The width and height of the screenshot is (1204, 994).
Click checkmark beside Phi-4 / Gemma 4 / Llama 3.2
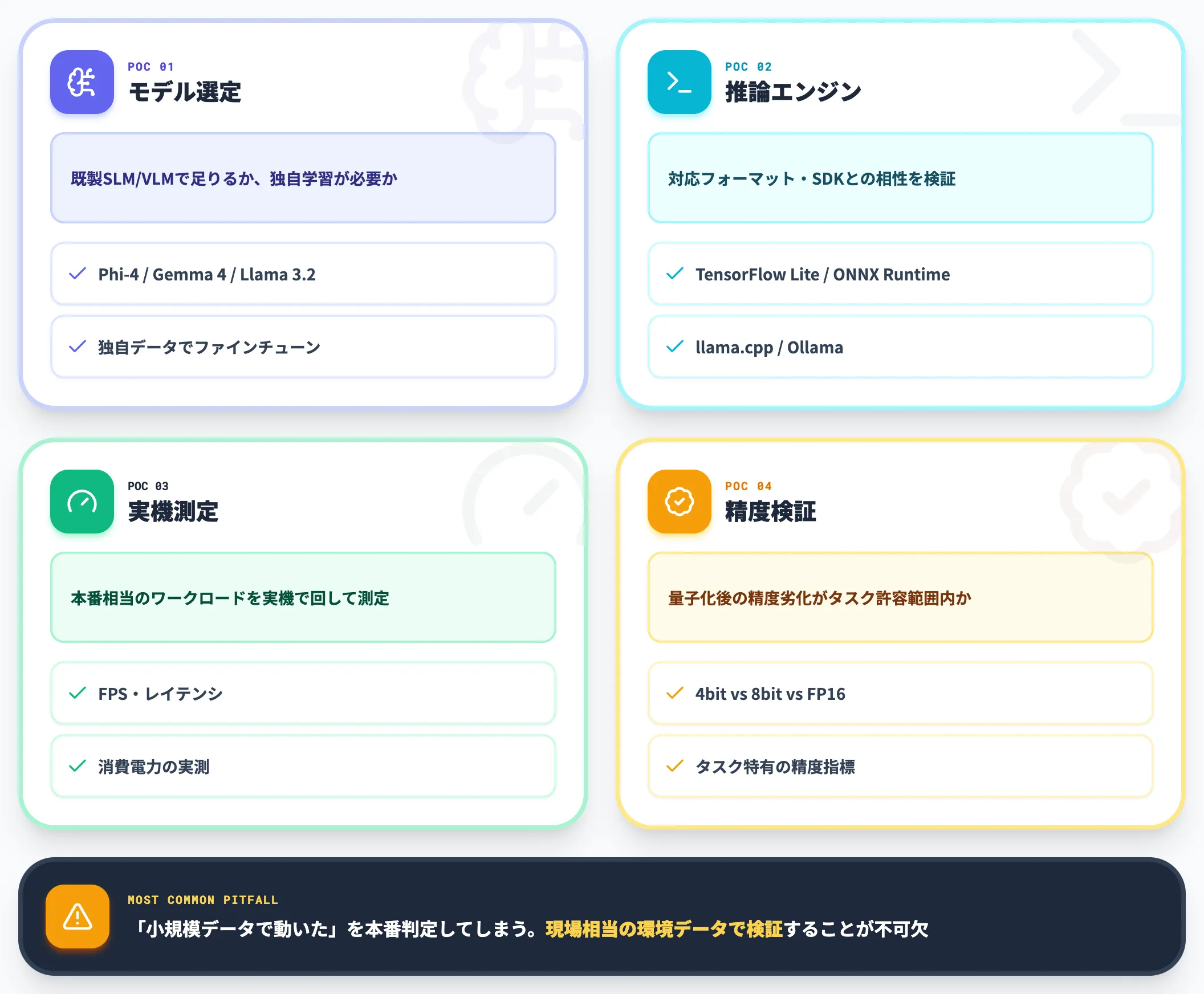click(78, 274)
